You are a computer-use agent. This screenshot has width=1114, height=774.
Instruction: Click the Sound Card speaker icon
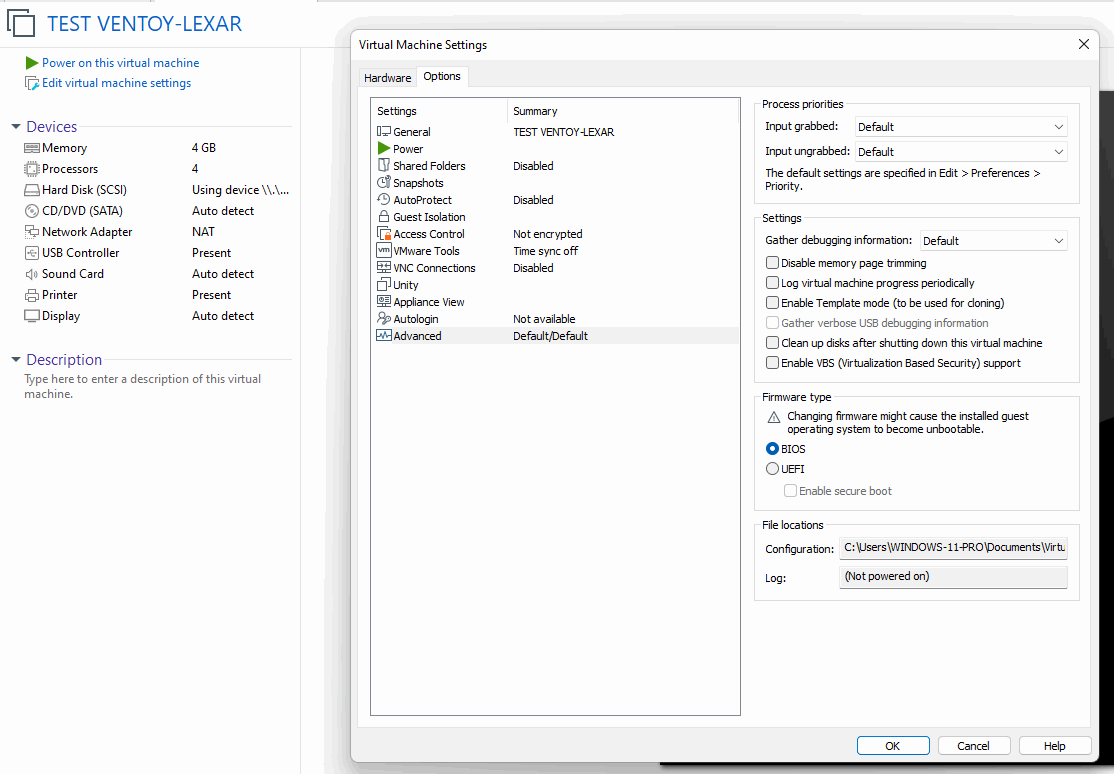point(31,274)
